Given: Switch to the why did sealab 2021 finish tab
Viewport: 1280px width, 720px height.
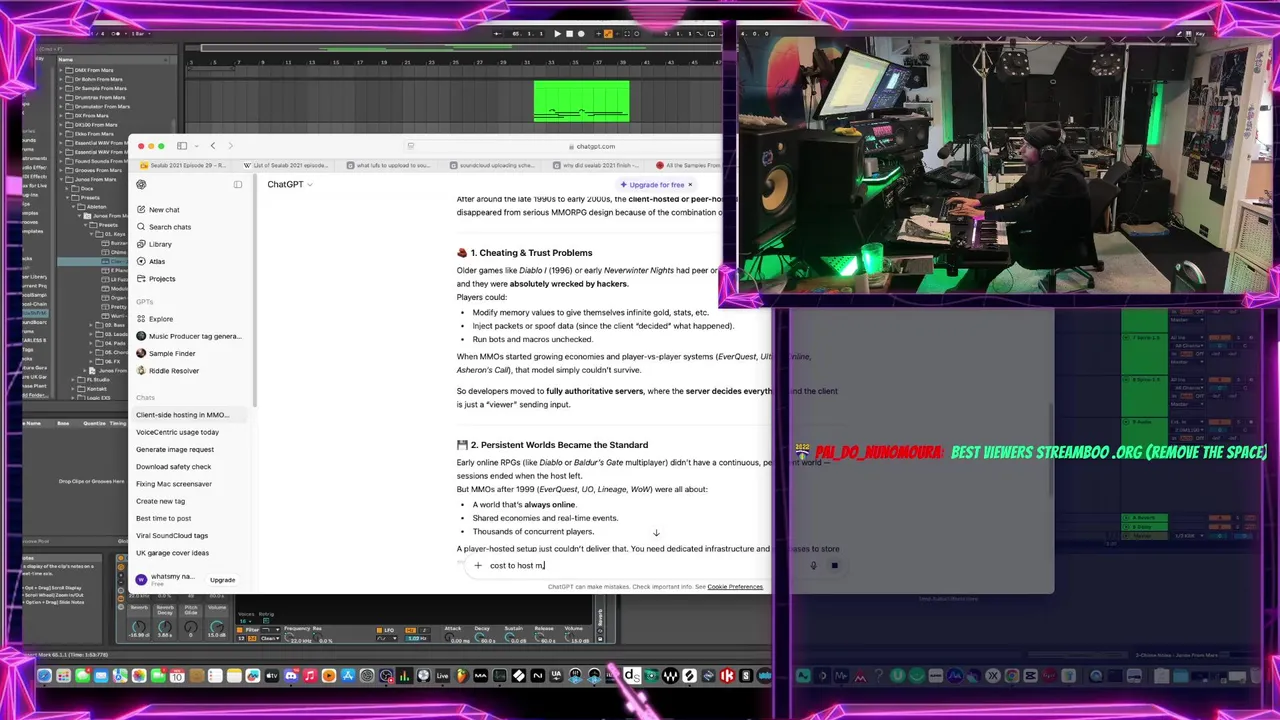Looking at the screenshot, I should [x=593, y=165].
